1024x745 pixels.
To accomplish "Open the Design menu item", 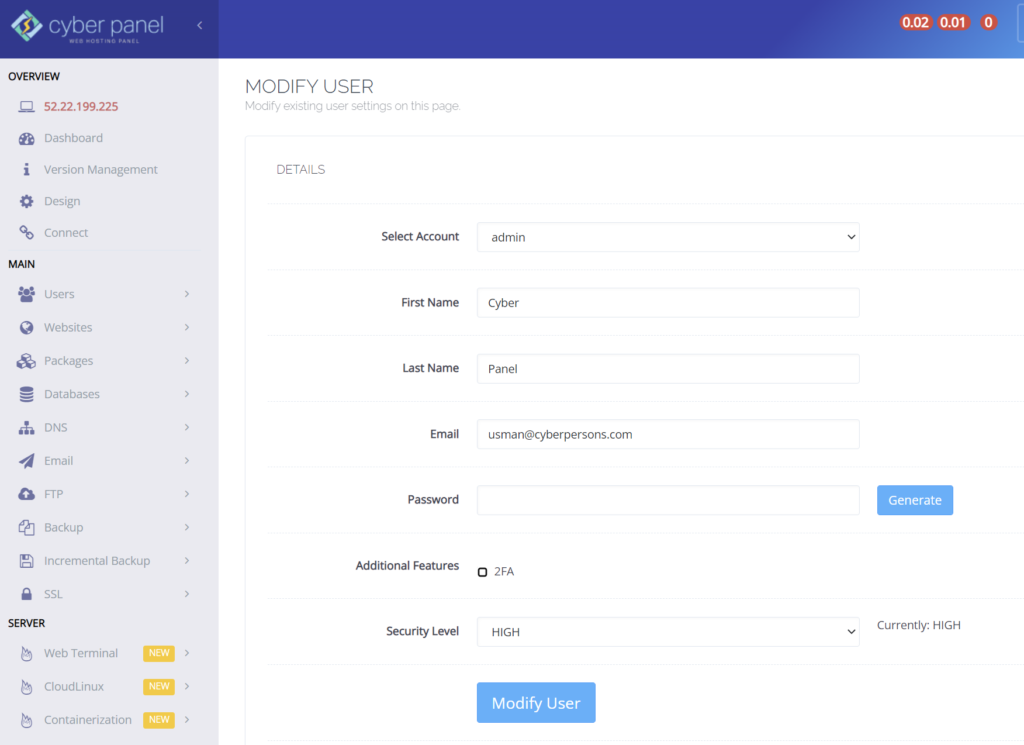I will pos(62,201).
